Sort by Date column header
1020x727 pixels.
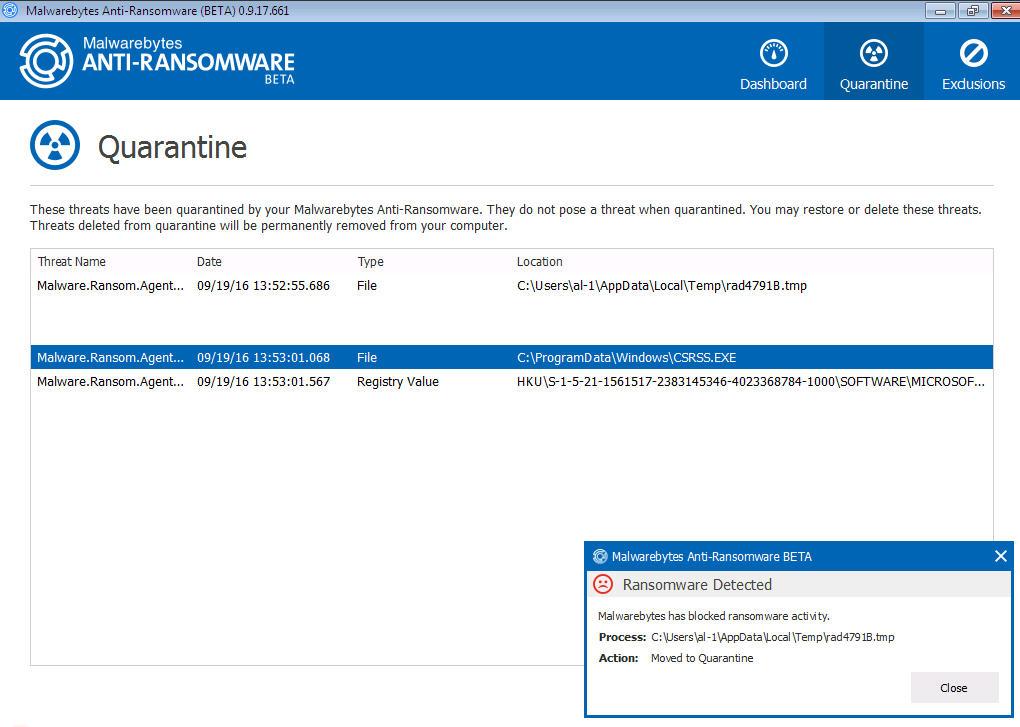click(209, 261)
